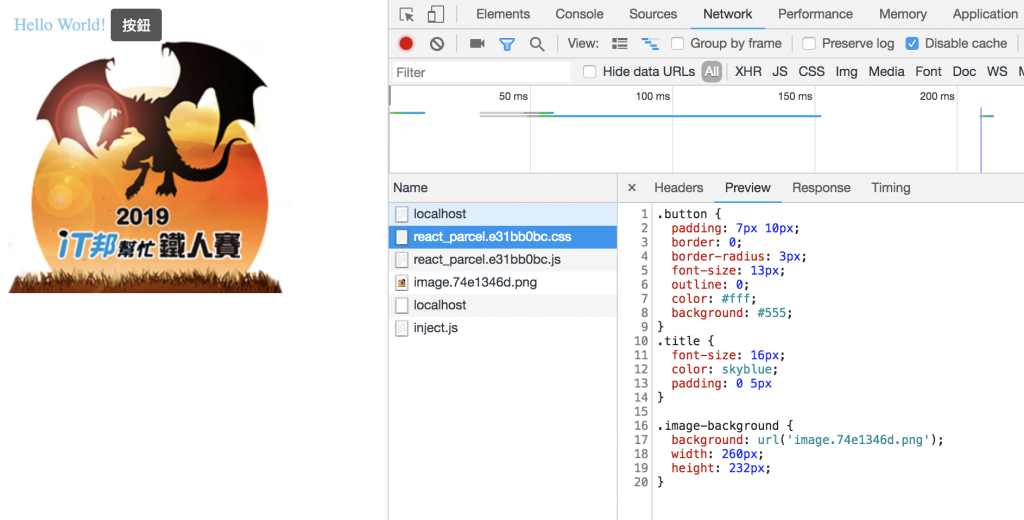
Task: Switch to large request rows view icon
Action: pyautogui.click(x=620, y=44)
